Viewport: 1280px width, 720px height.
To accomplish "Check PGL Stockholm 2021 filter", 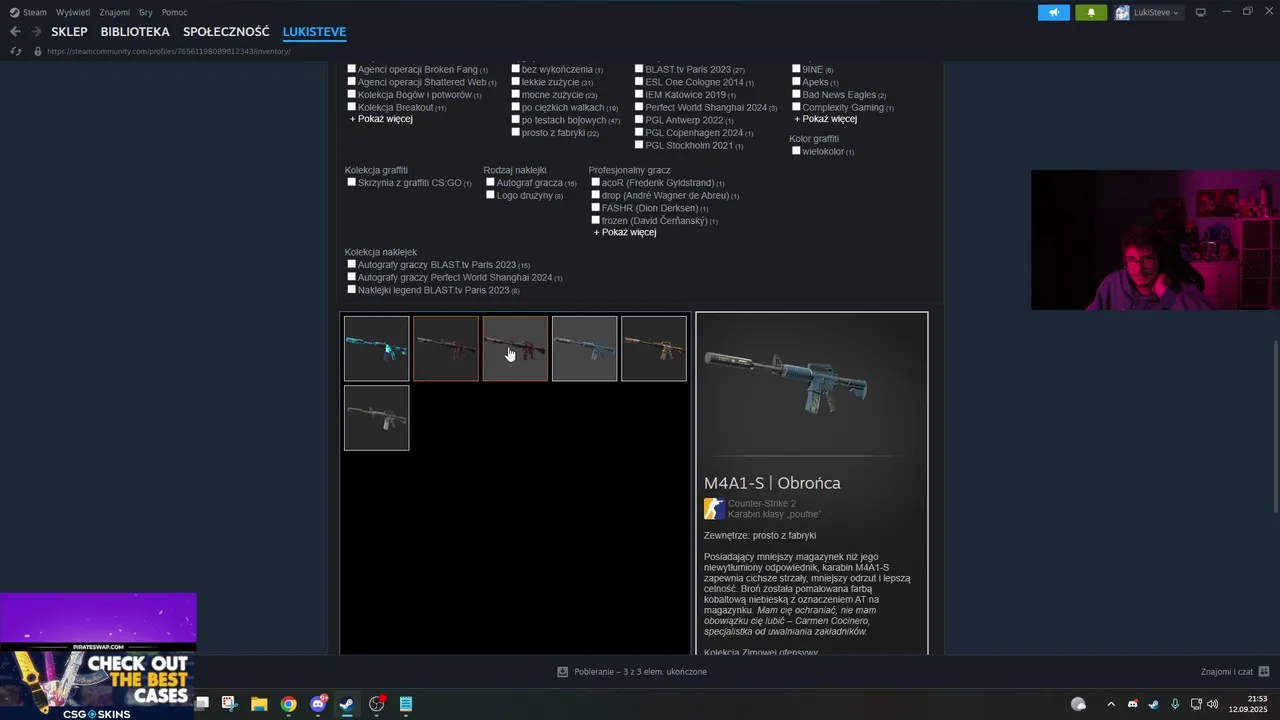I will pos(639,145).
